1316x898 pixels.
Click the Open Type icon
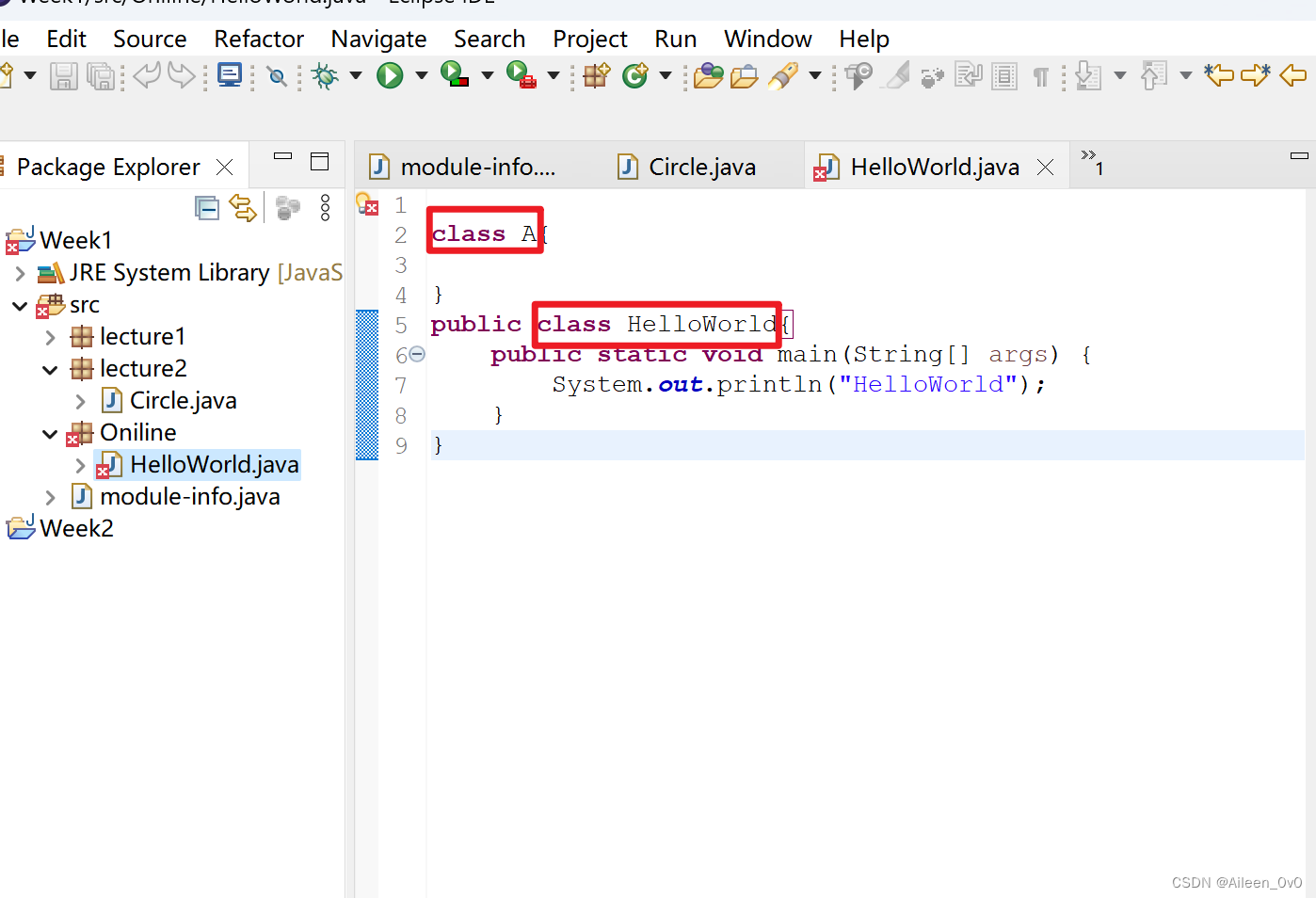point(709,75)
